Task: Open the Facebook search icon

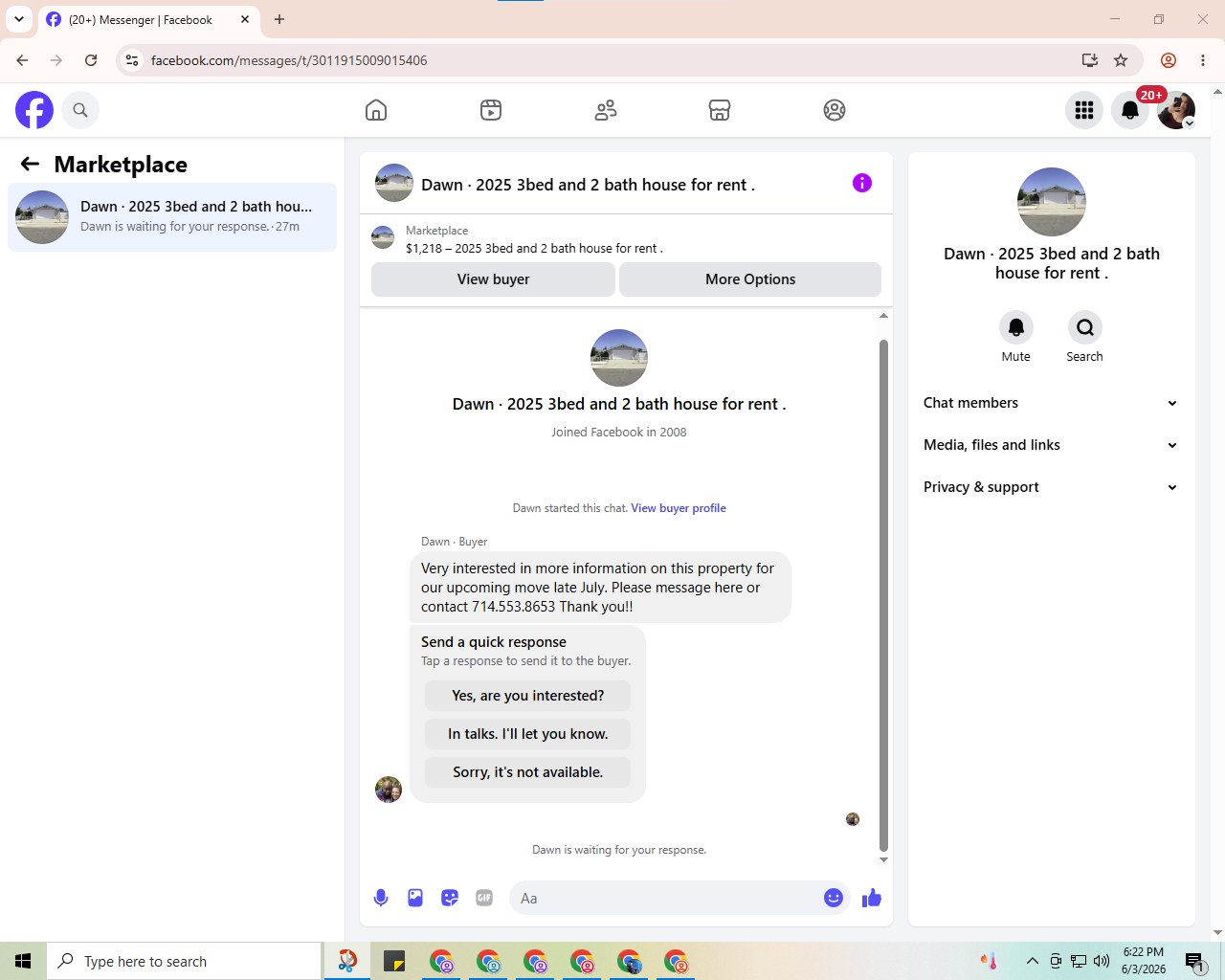Action: [x=80, y=110]
